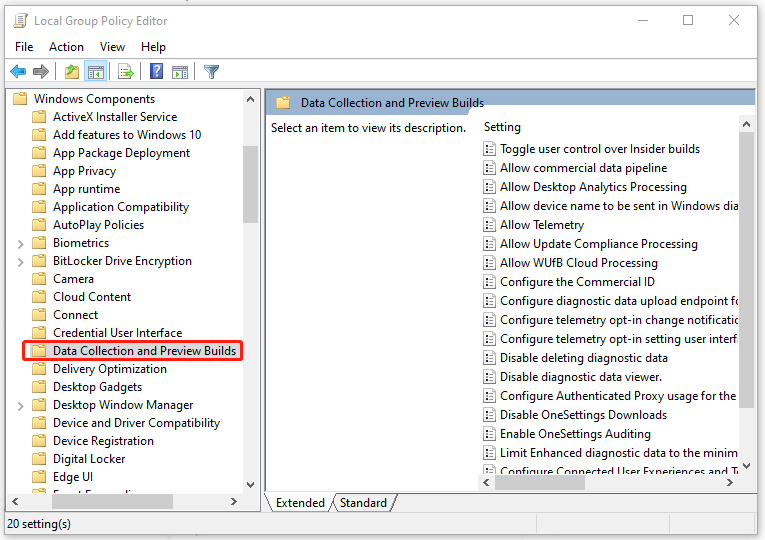Expand the Desktop Window Manager node
Screen dimensions: 765x540
click(20, 405)
